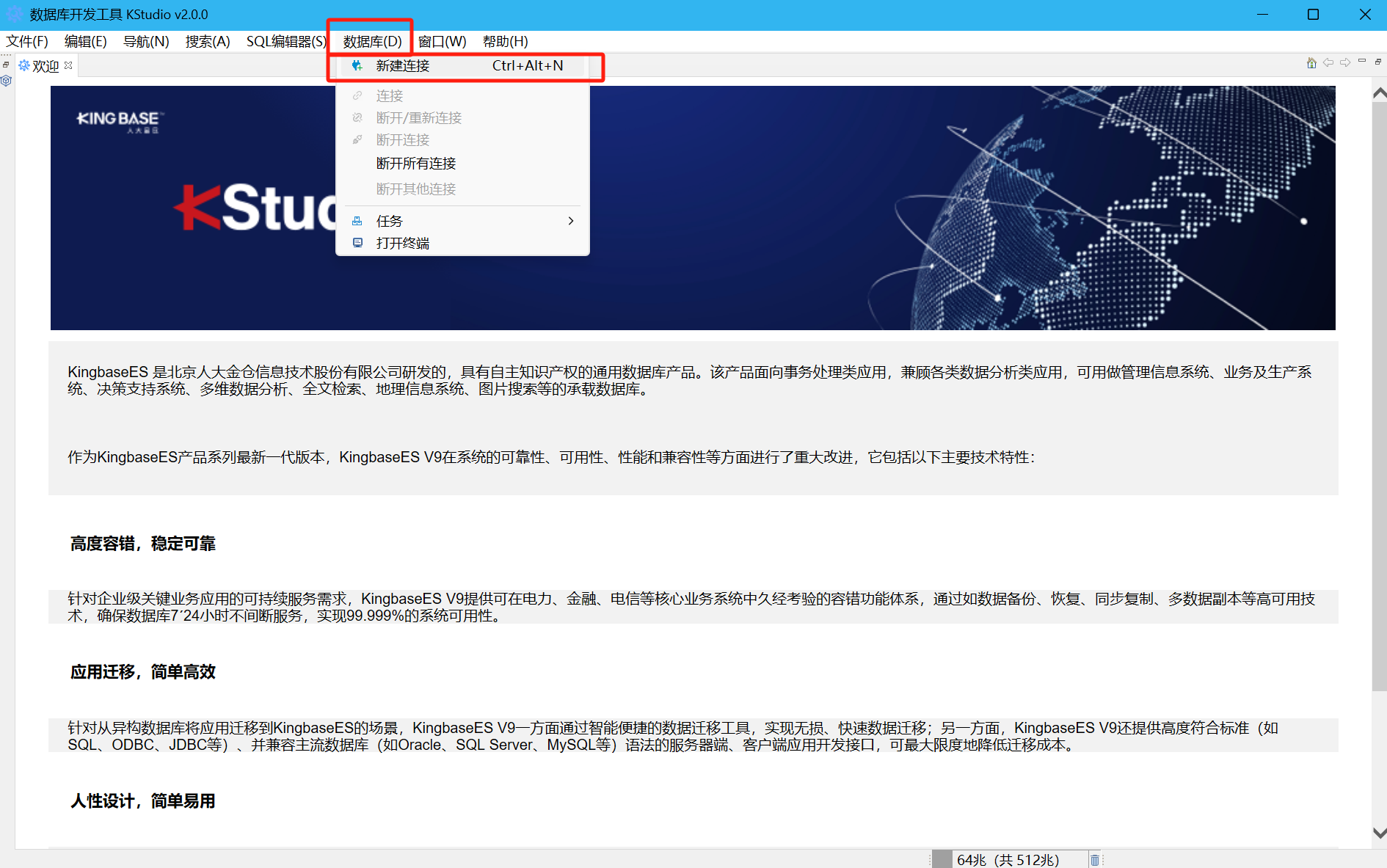
Task: Click the vertical scrollbar thumb
Action: [x=1379, y=396]
